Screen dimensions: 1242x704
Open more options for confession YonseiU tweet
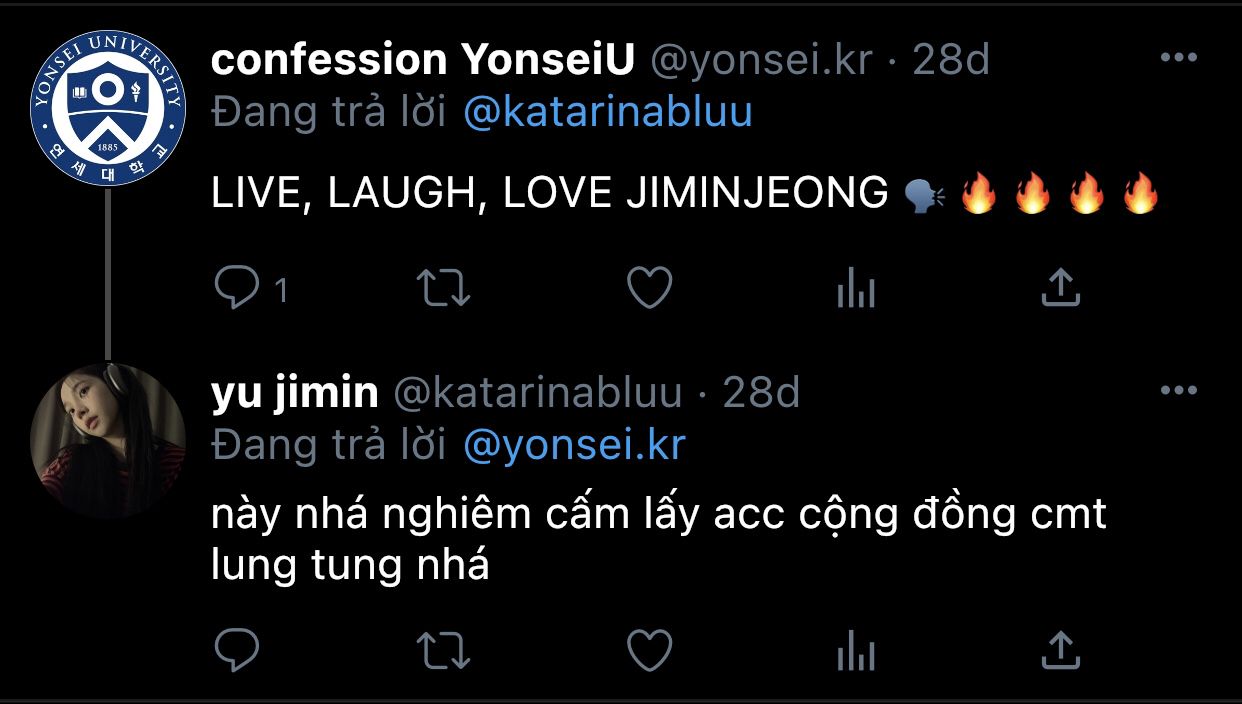point(1178,58)
